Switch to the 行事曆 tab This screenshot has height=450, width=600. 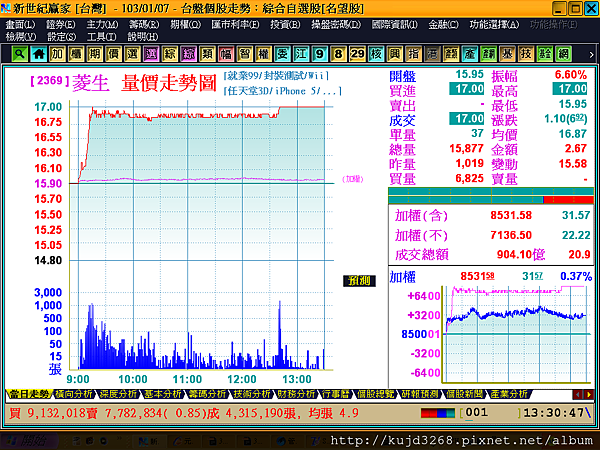[336, 394]
